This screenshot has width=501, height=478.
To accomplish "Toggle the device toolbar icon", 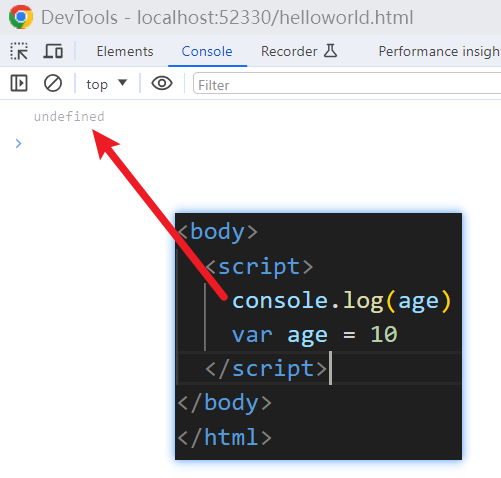I will (53, 51).
